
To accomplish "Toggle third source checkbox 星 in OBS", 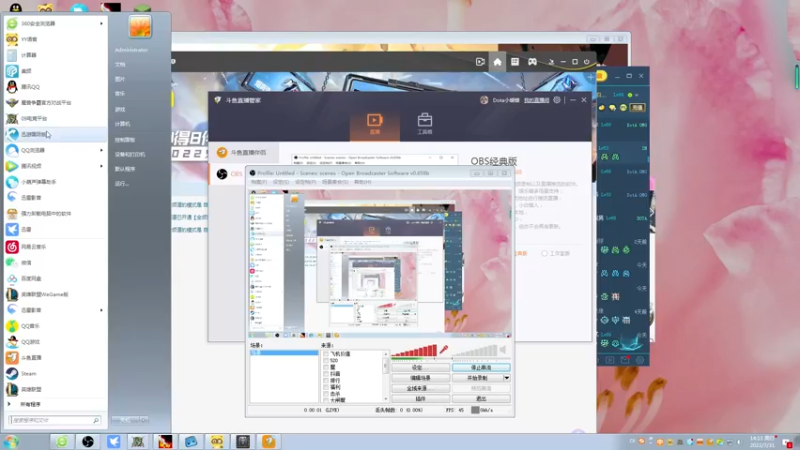I will pyautogui.click(x=326, y=367).
